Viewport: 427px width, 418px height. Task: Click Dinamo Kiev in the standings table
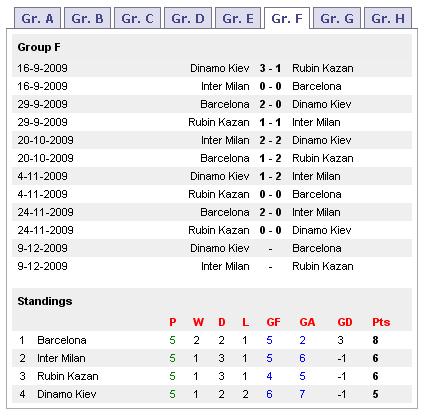[67, 394]
